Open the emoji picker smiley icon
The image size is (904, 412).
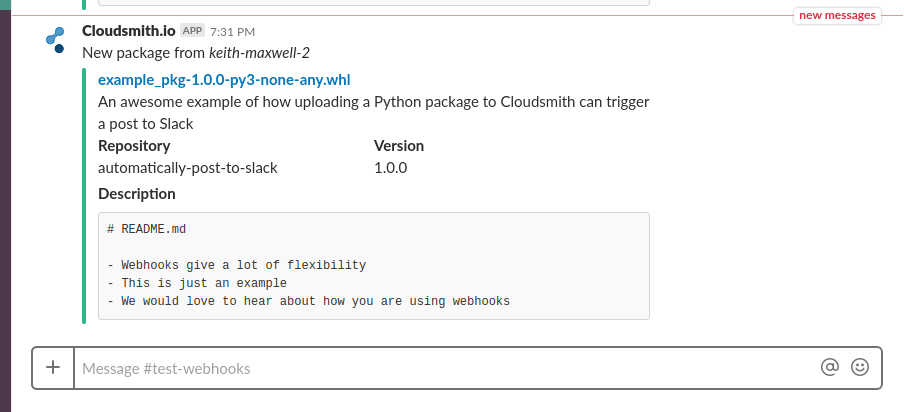click(x=860, y=367)
